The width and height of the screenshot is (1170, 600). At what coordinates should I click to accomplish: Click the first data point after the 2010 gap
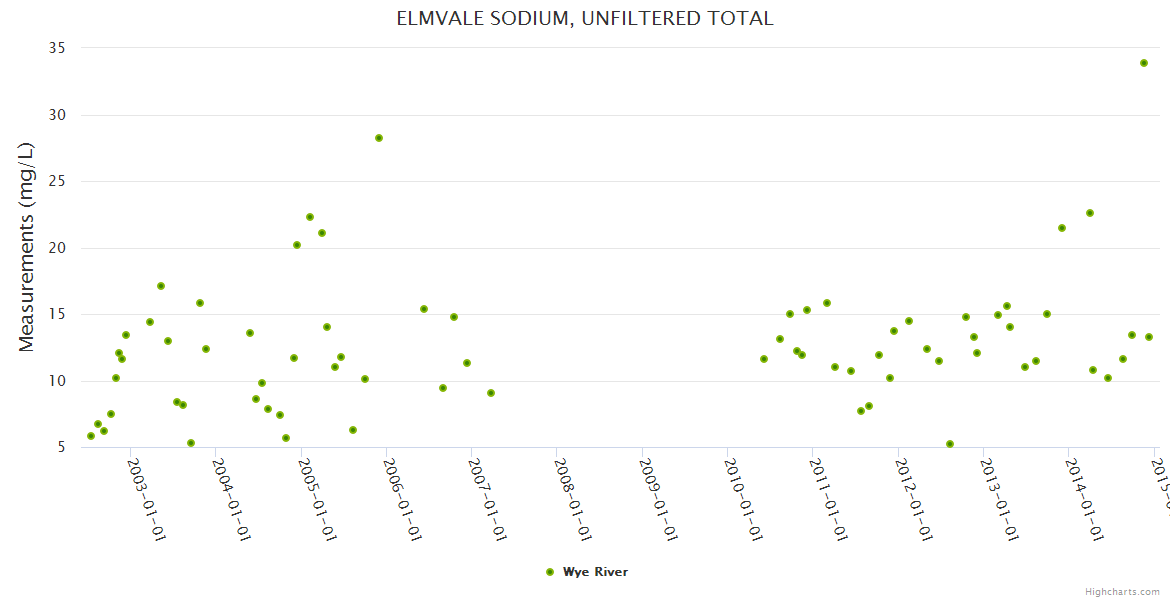coord(764,359)
